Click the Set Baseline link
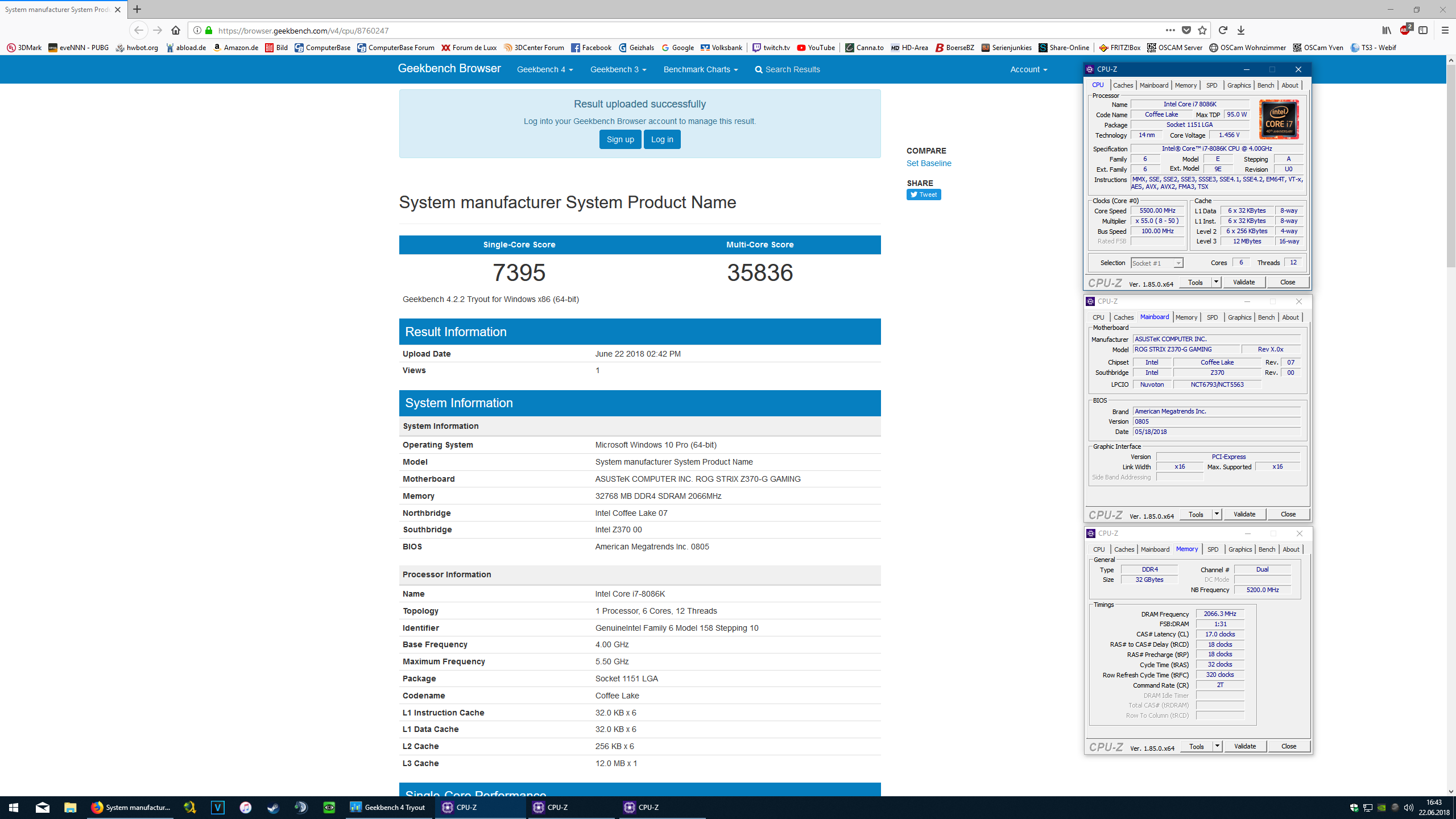The image size is (1456, 819). coord(929,163)
